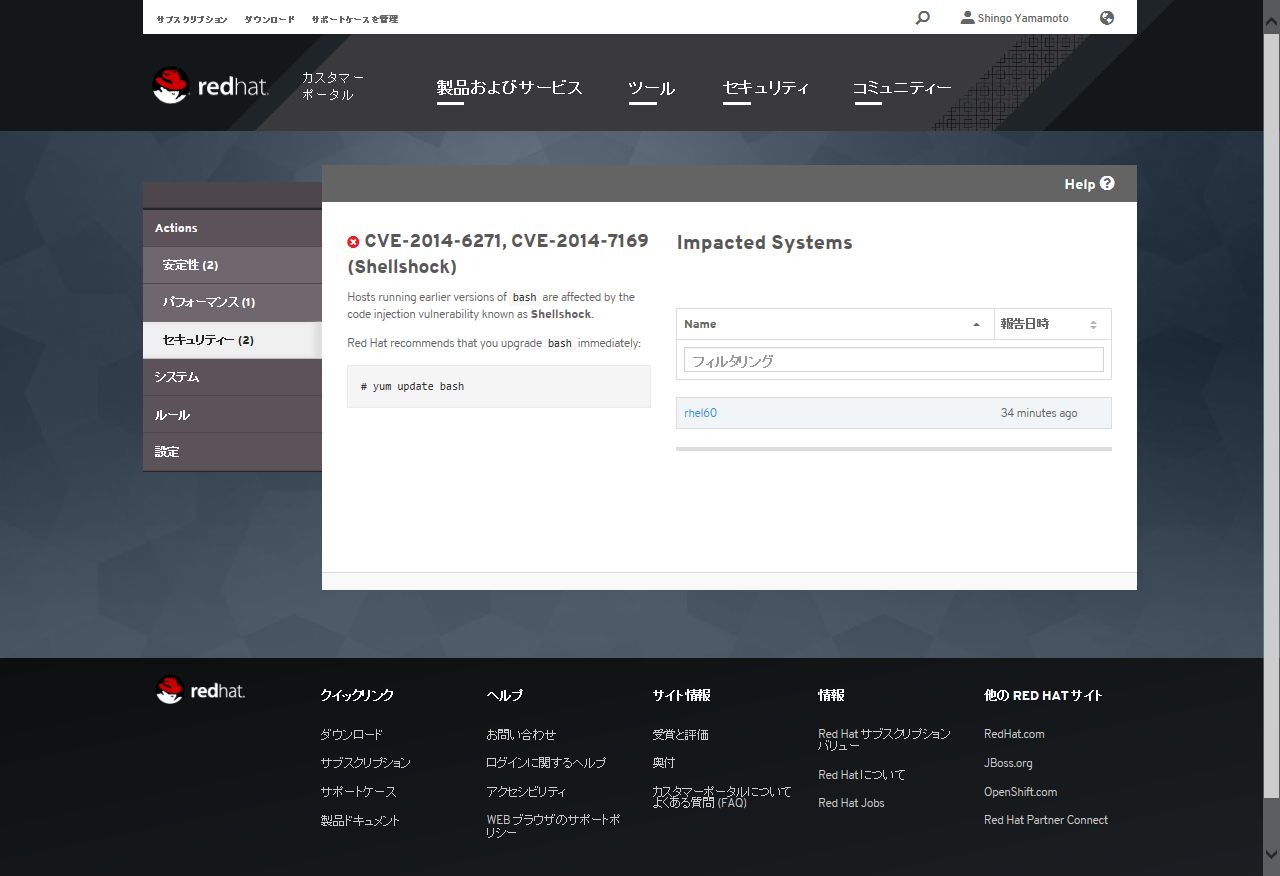Screen dimensions: 1280x876
Task: Open ルール in the sidebar
Action: tap(232, 414)
